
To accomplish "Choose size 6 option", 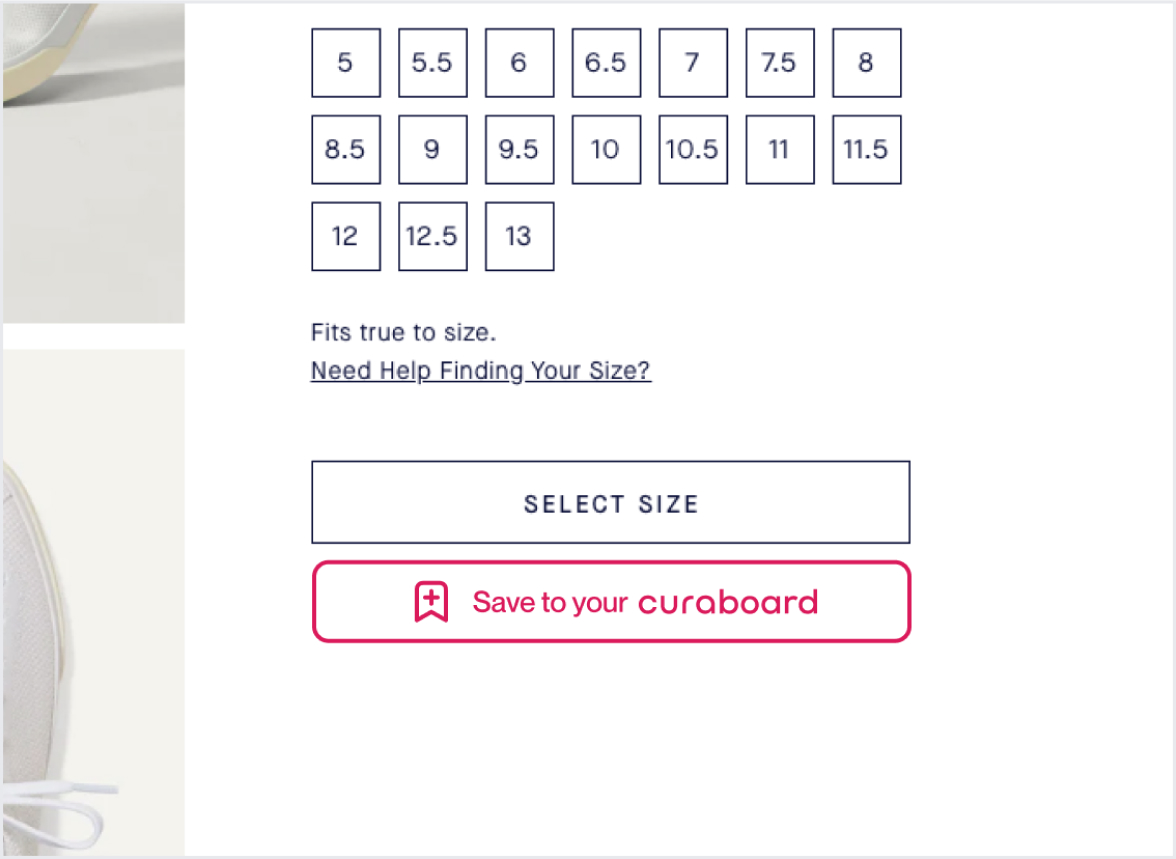I will (x=520, y=63).
